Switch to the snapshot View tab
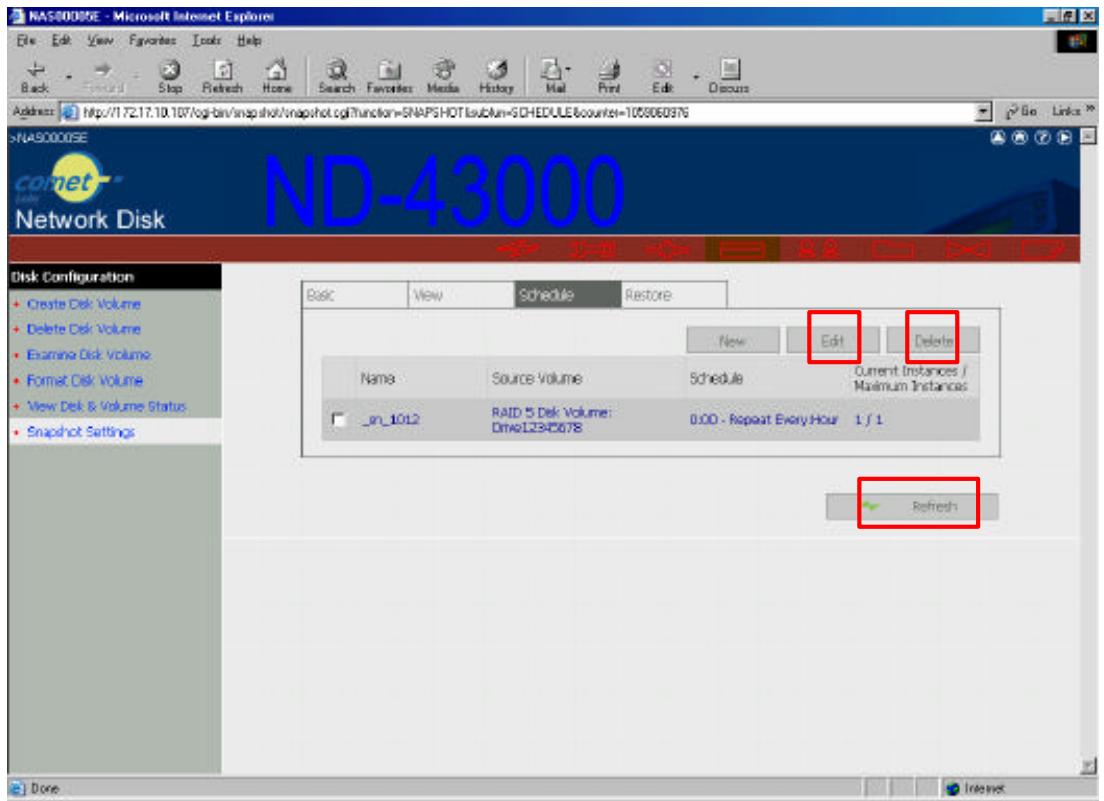1104x801 pixels. (x=461, y=295)
